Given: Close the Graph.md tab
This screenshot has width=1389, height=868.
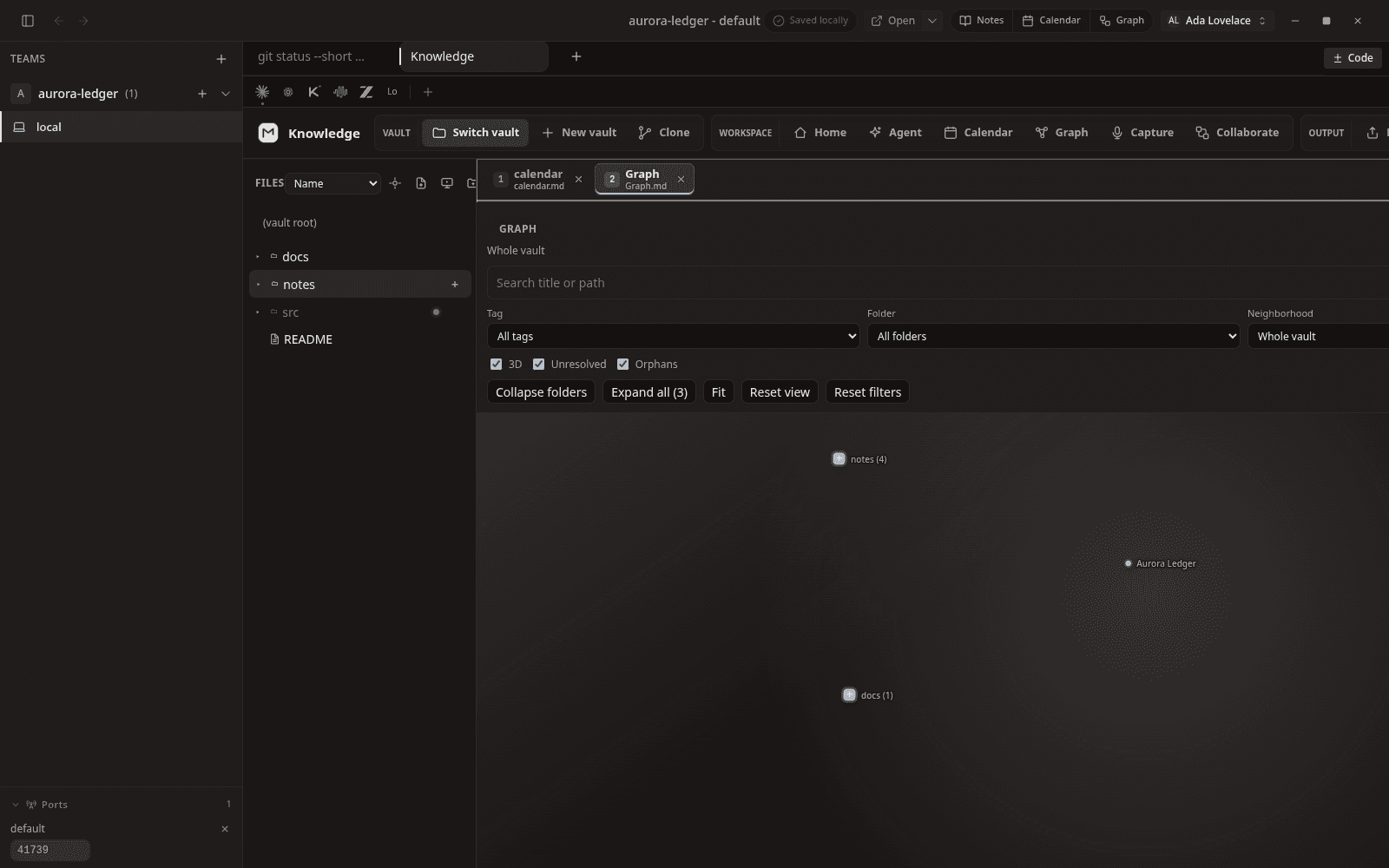Looking at the screenshot, I should coord(681,180).
